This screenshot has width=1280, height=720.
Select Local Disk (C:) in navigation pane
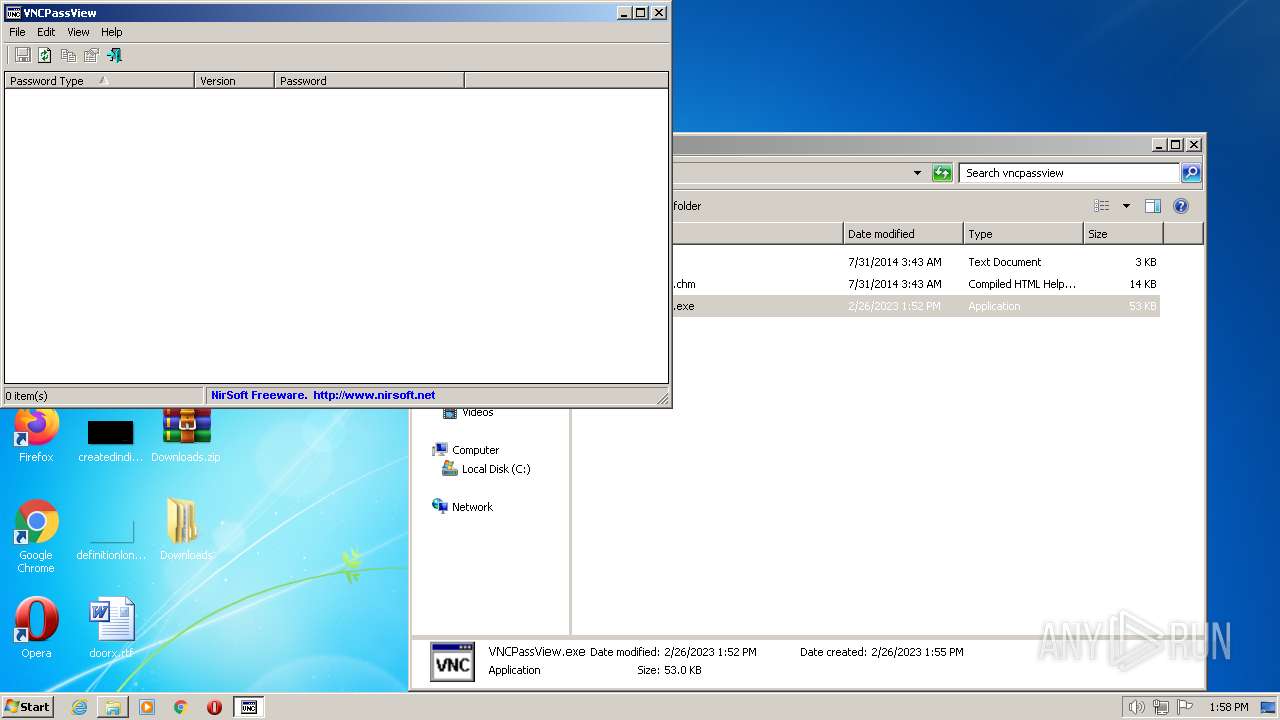pos(486,469)
